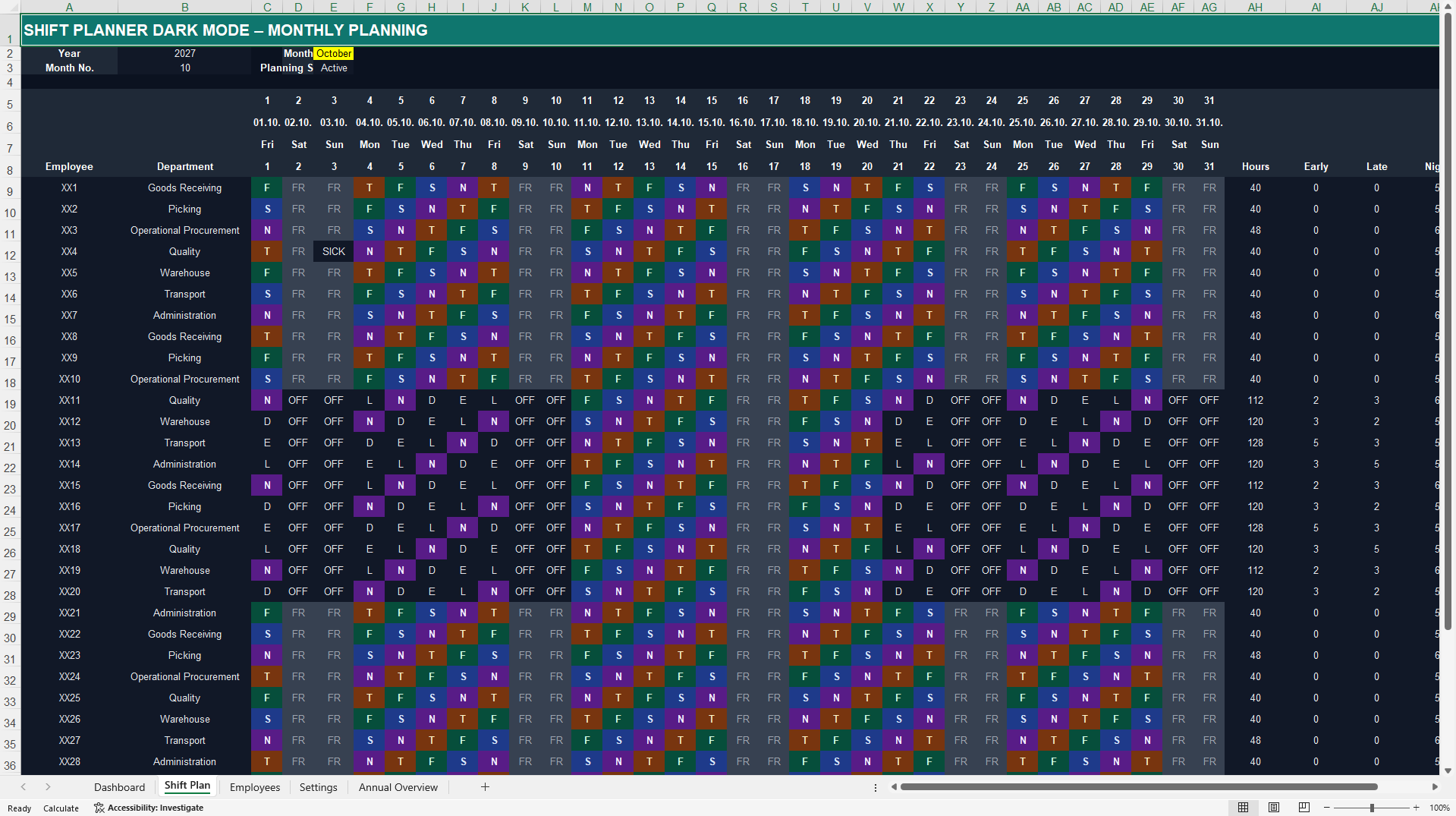This screenshot has width=1456, height=816.
Task: Adjust the zoom slider handle
Action: (x=1372, y=808)
